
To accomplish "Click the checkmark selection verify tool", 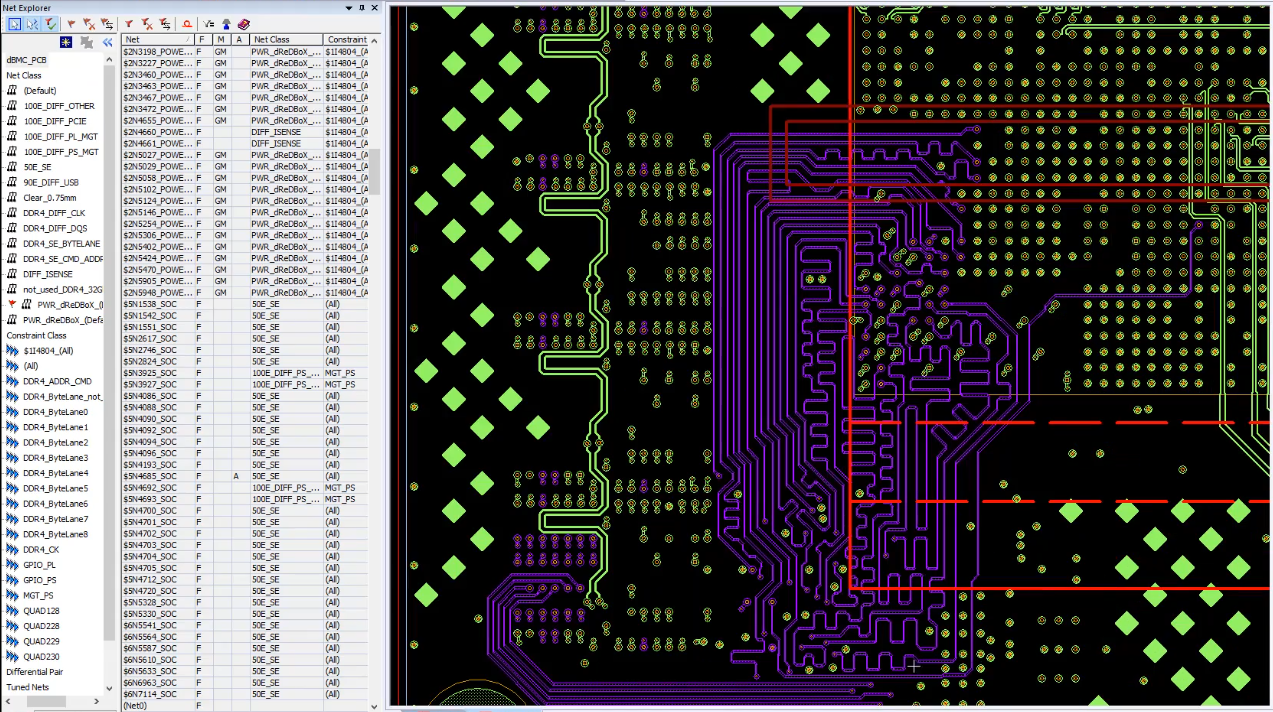I will coord(50,24).
